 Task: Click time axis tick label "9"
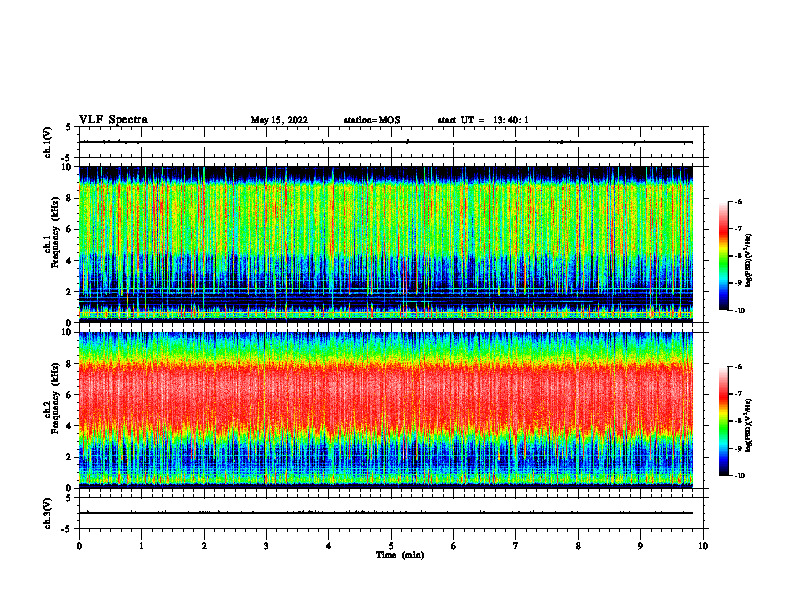click(640, 546)
